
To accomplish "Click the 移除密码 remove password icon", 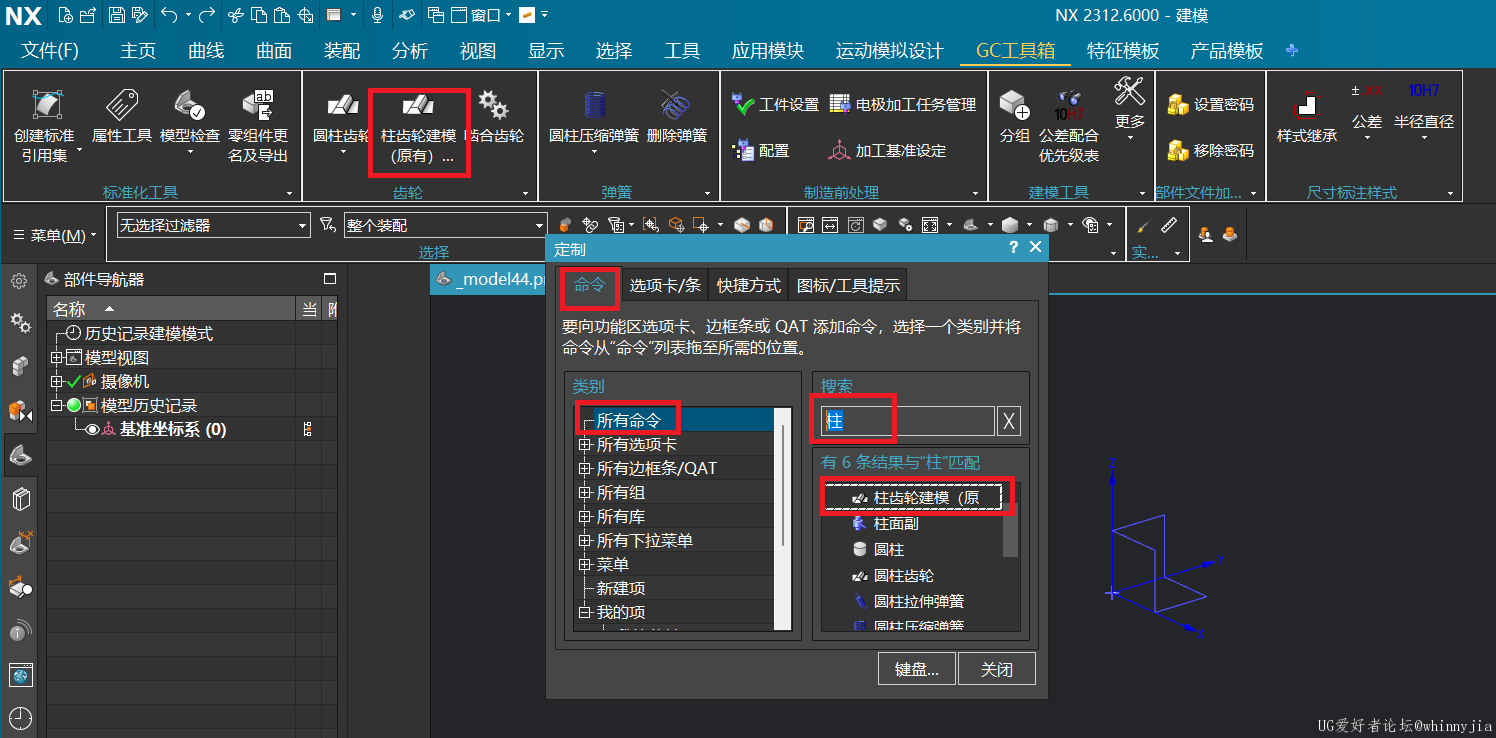I will click(1178, 150).
